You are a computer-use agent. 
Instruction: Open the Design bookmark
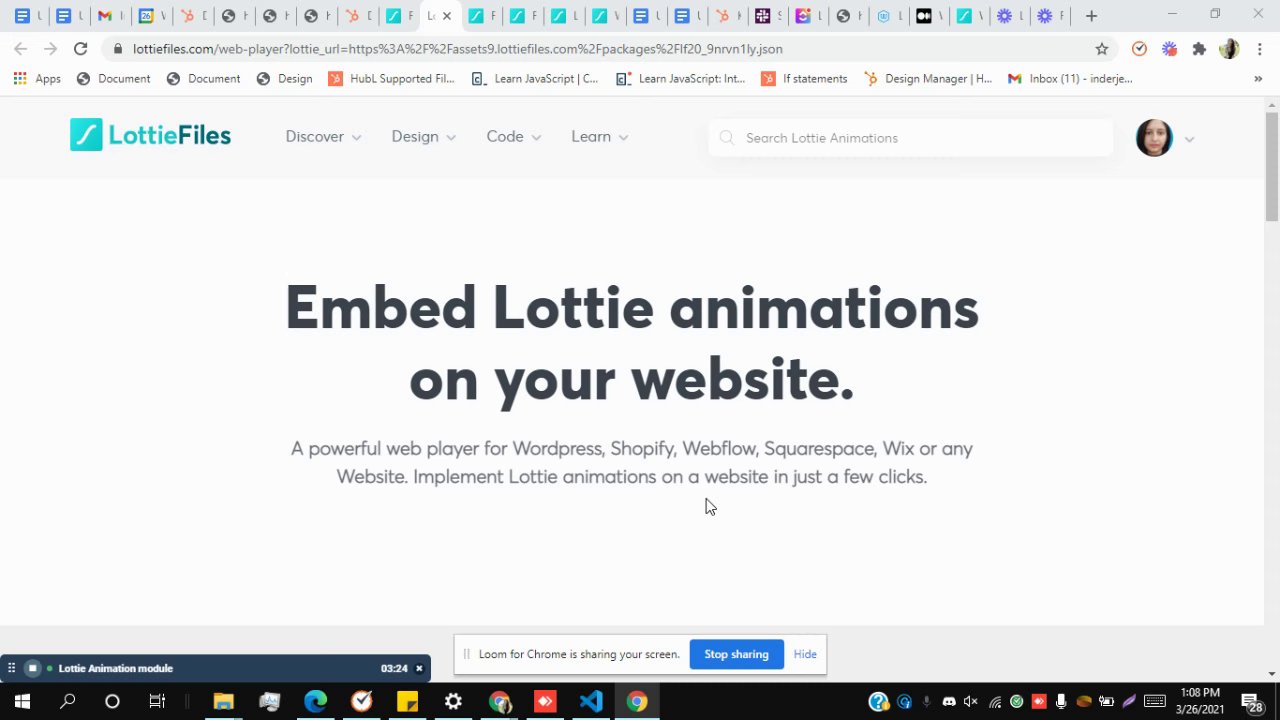coord(285,78)
